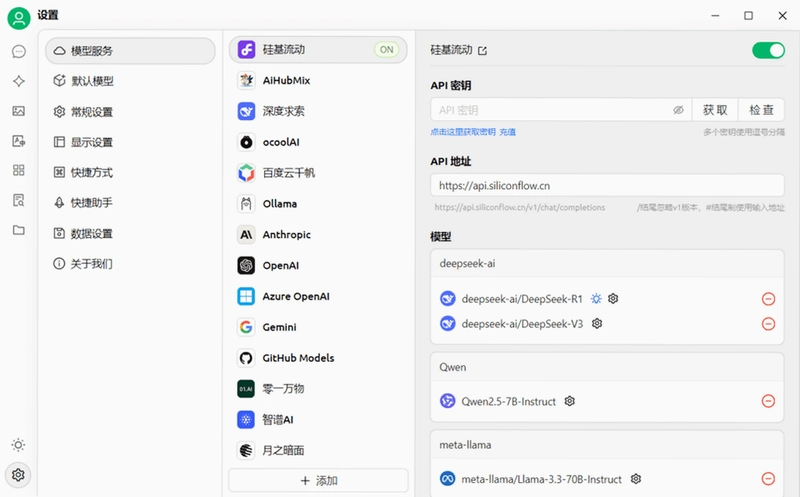Viewport: 800px width, 497px height.
Task: Select 百度云千帆 provider
Action: [x=318, y=173]
